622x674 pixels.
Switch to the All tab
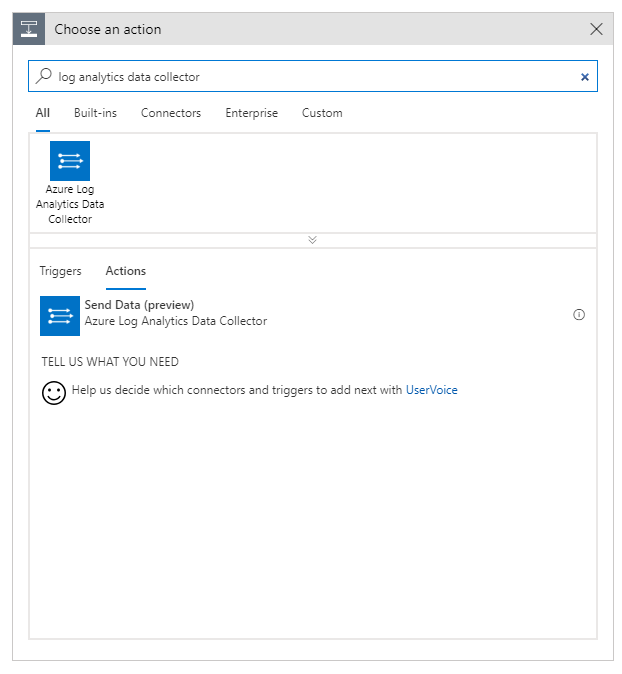point(43,113)
